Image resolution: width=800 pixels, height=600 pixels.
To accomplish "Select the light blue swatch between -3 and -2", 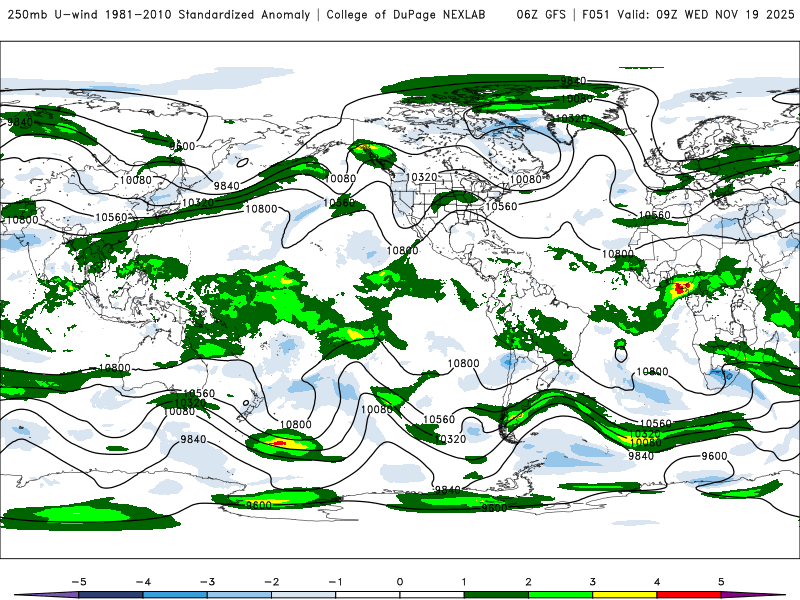I will (239, 595).
